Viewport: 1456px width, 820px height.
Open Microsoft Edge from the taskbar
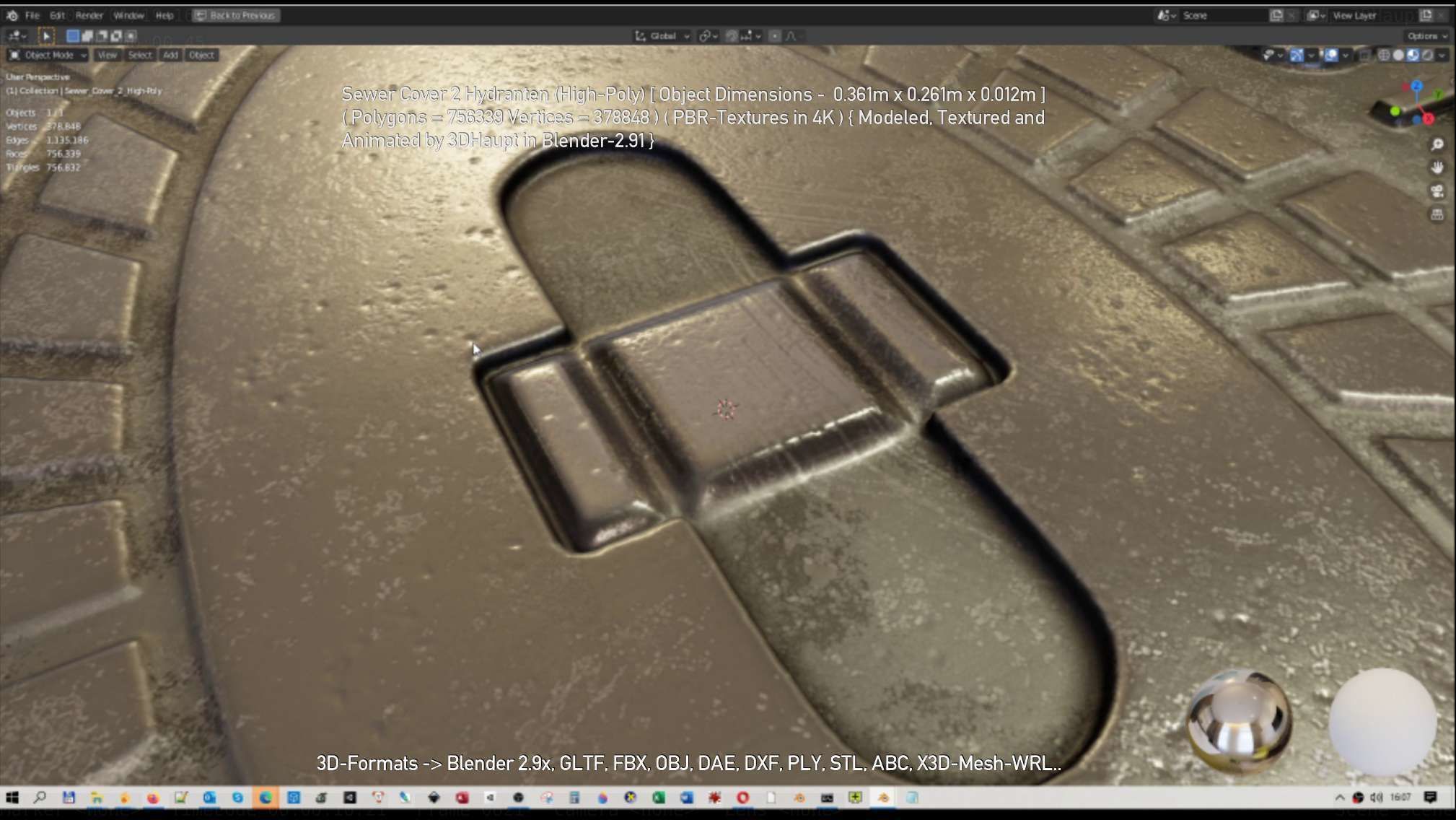point(266,798)
